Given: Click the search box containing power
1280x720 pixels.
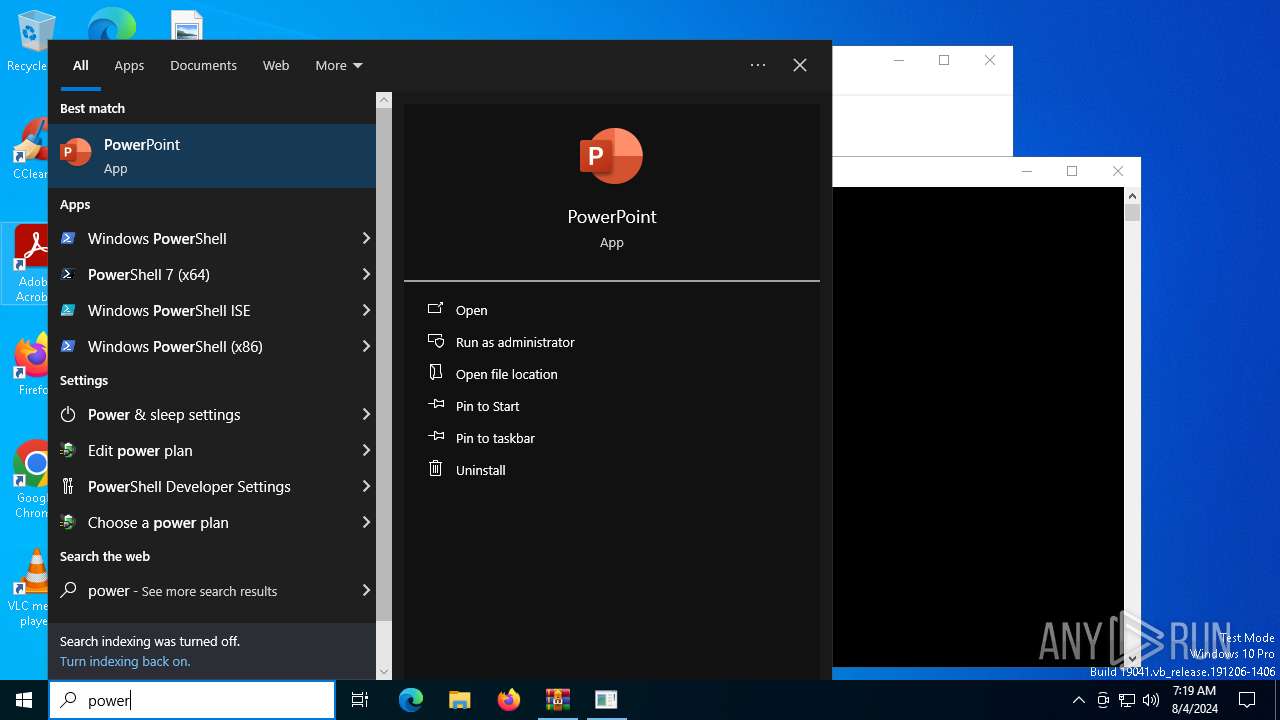Looking at the screenshot, I should [192, 700].
